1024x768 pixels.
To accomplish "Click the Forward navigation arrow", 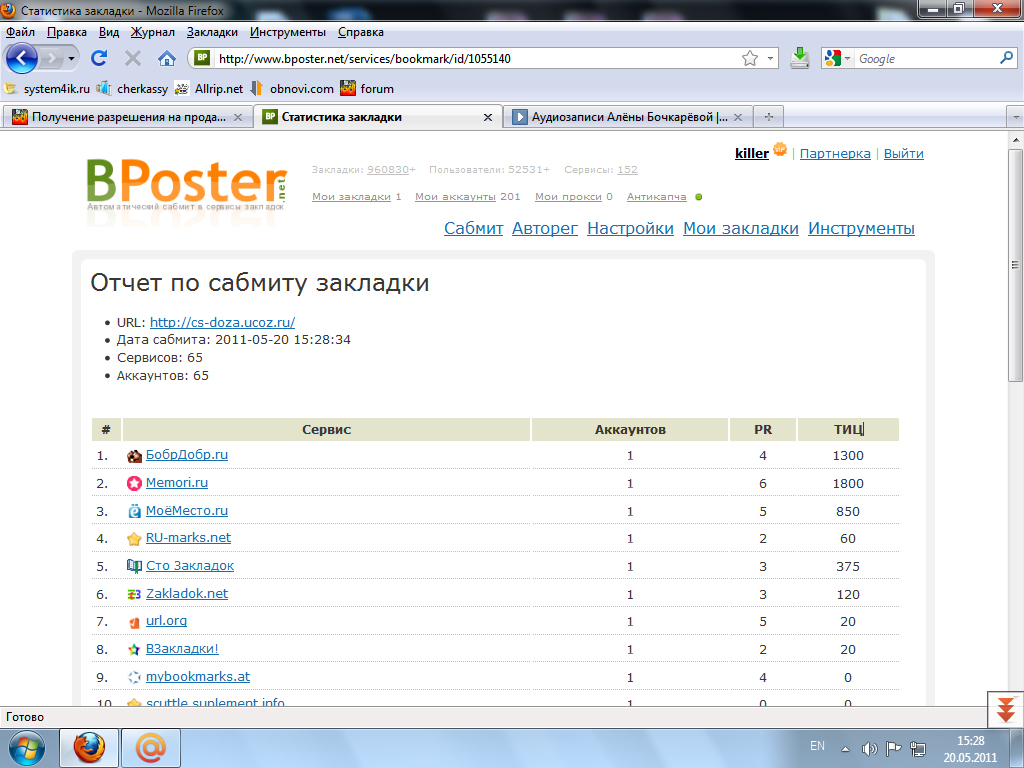I will [x=52, y=59].
